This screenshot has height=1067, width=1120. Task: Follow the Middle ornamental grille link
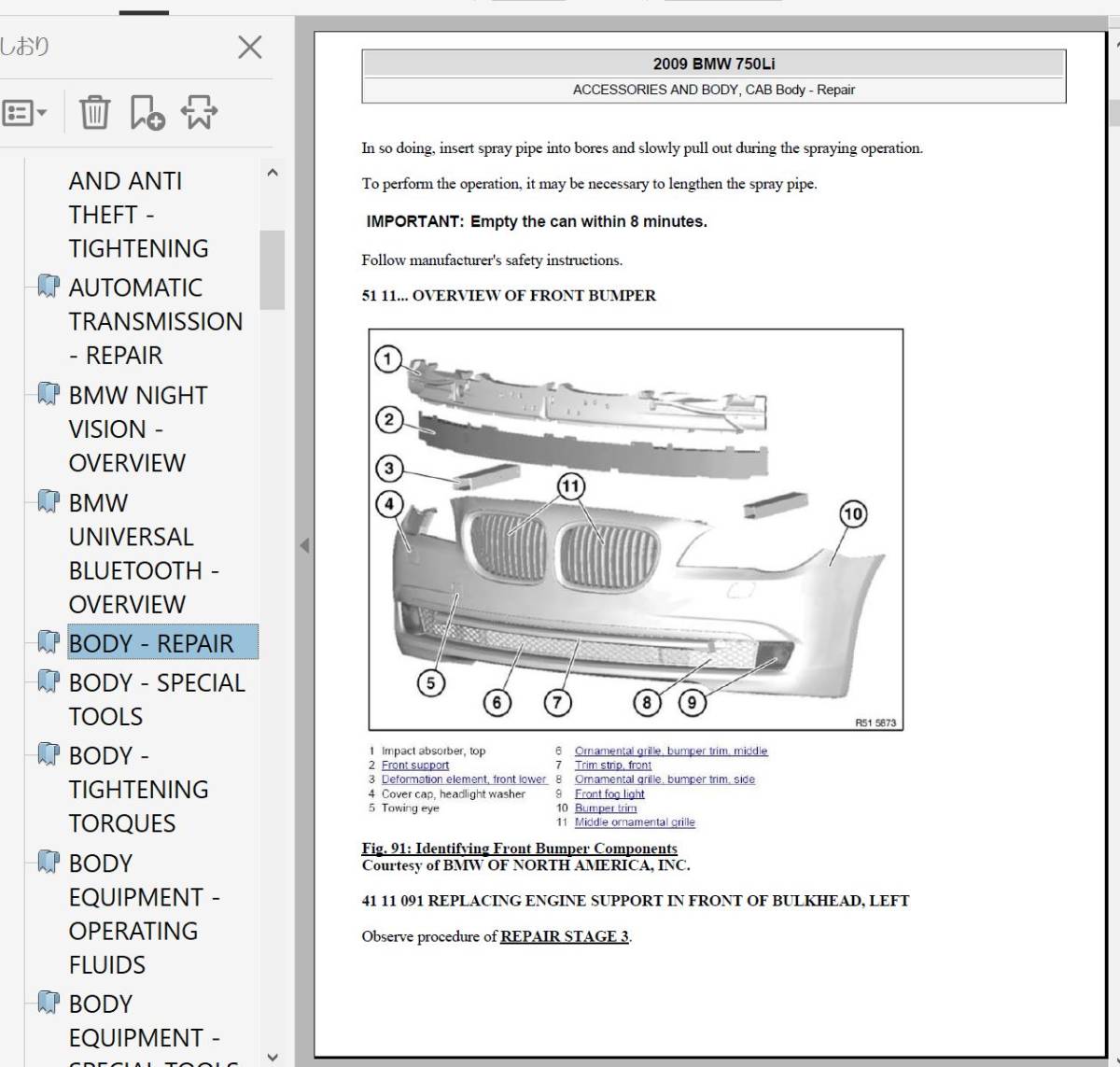click(635, 822)
